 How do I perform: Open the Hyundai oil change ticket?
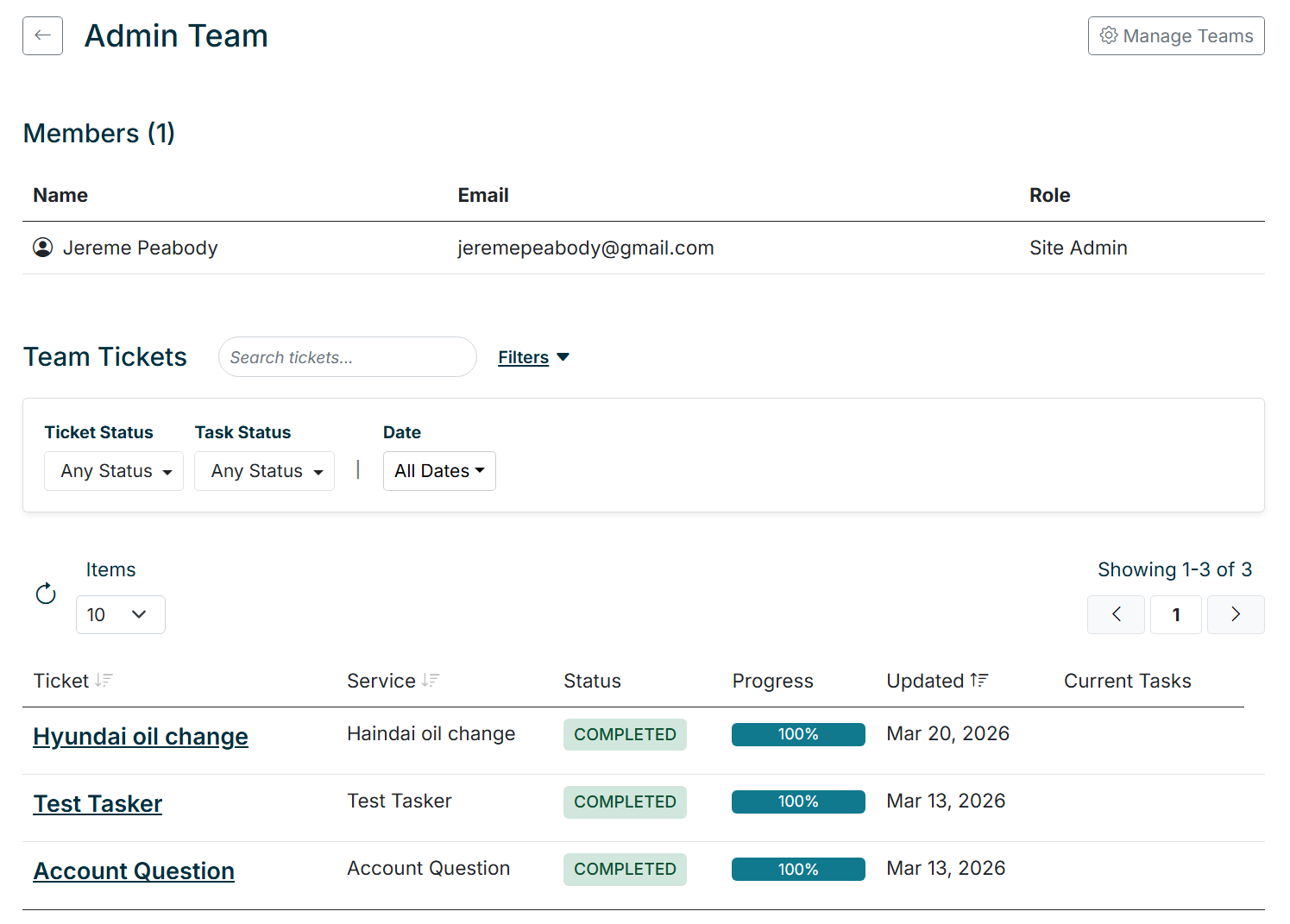(141, 736)
